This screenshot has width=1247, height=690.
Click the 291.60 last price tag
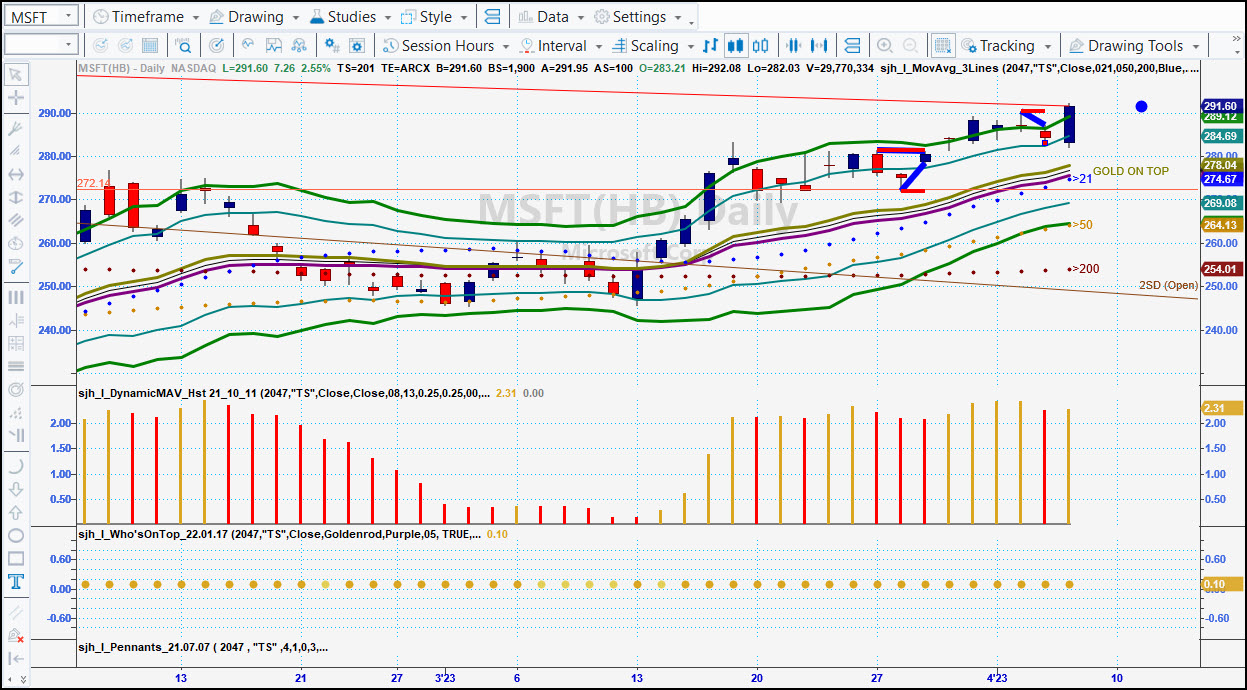point(1220,106)
